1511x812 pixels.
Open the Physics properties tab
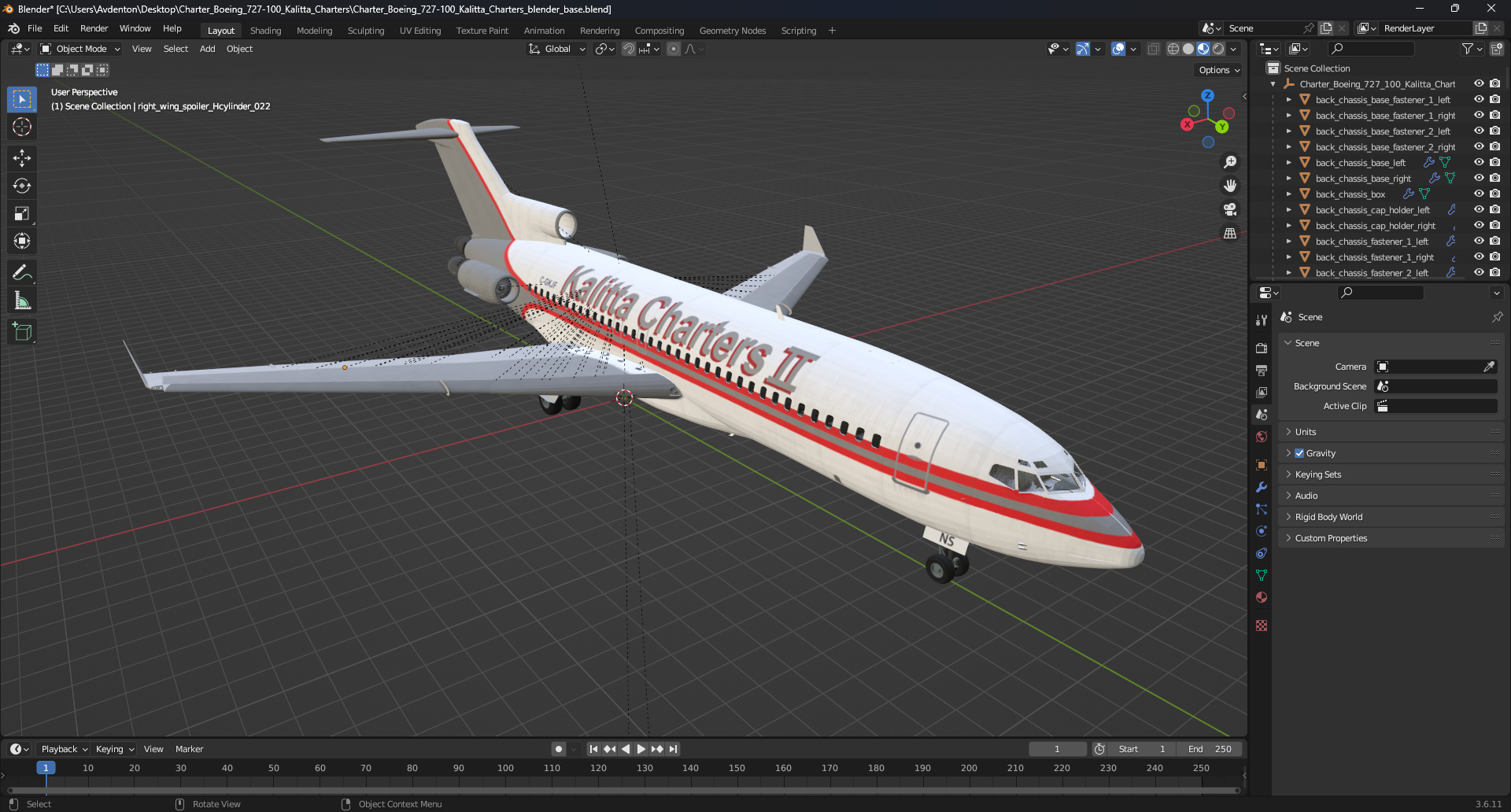tap(1262, 531)
